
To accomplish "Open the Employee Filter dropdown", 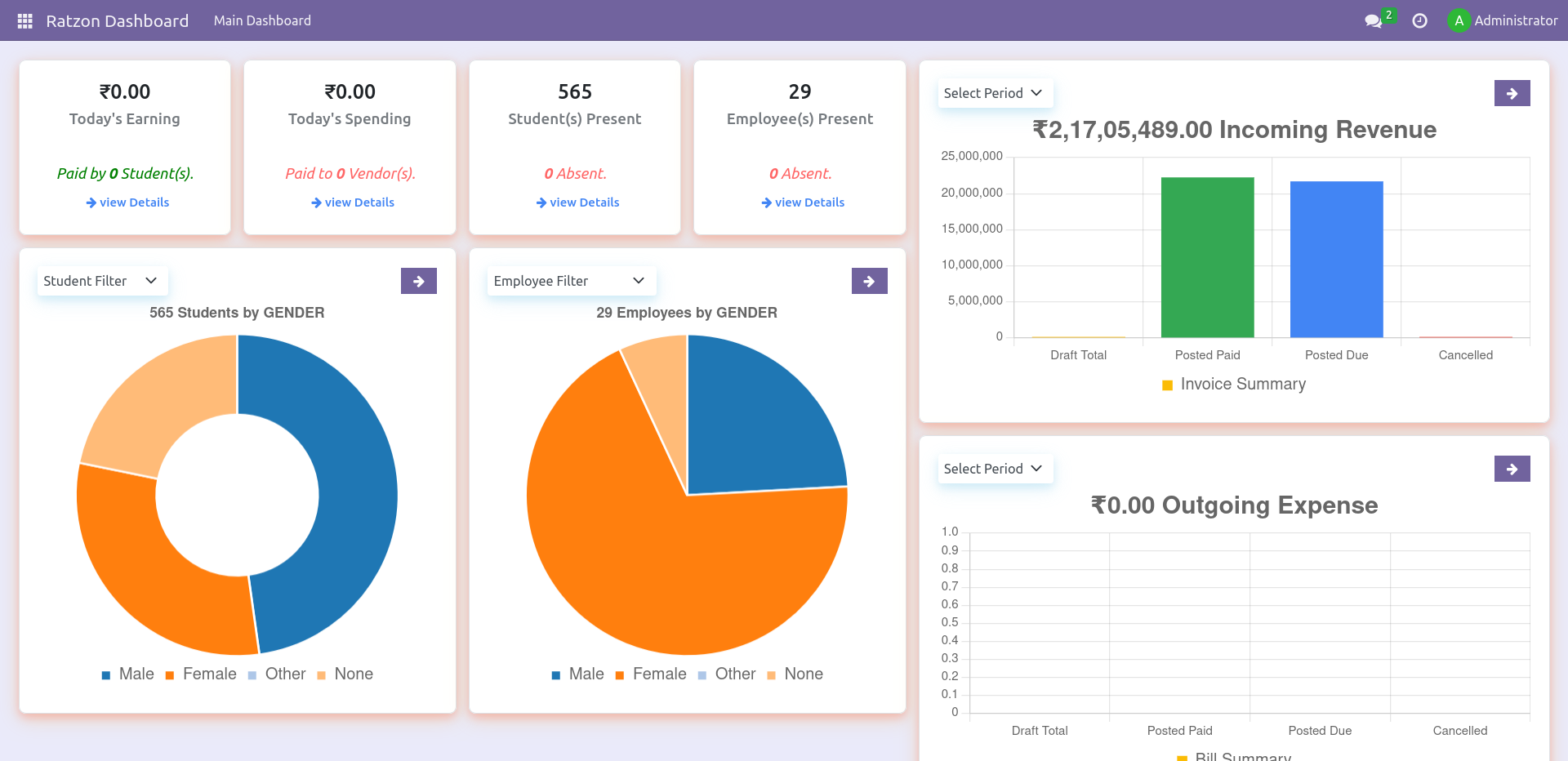I will coord(570,280).
